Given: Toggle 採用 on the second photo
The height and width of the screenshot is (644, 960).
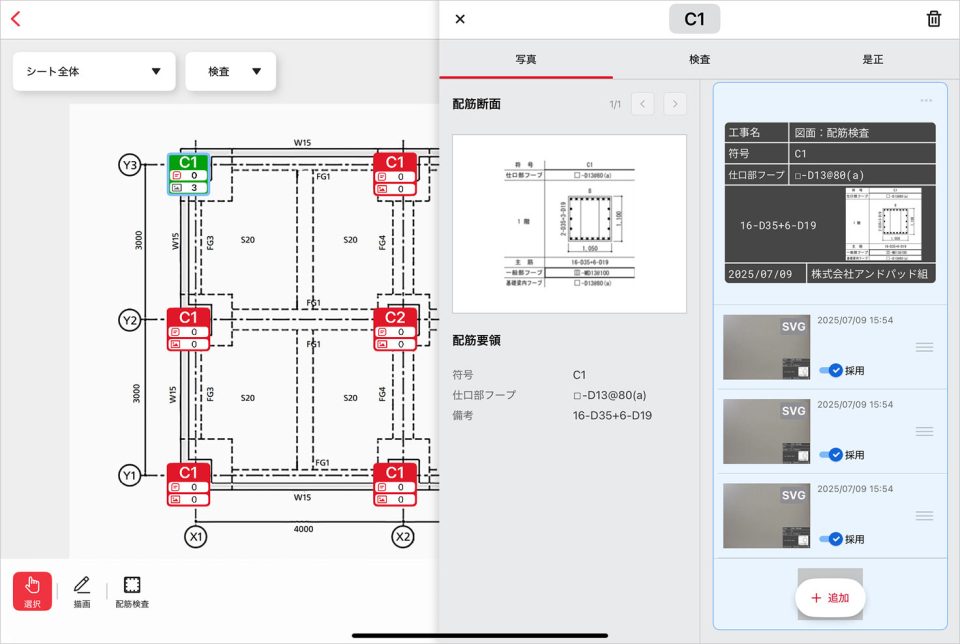Looking at the screenshot, I should pos(832,455).
